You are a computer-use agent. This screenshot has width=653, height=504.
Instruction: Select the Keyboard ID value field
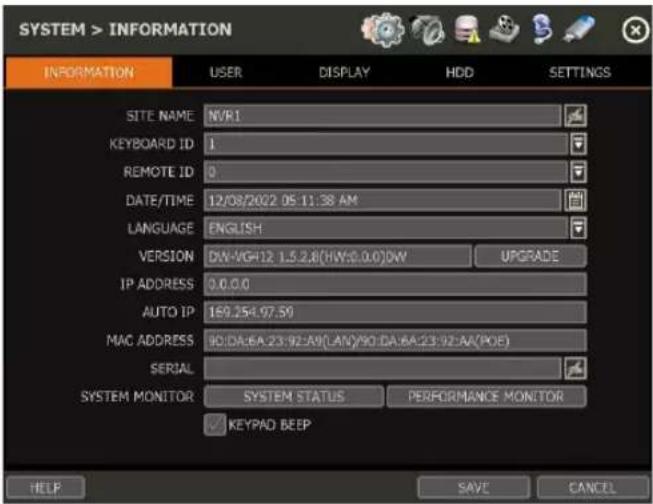coord(386,144)
